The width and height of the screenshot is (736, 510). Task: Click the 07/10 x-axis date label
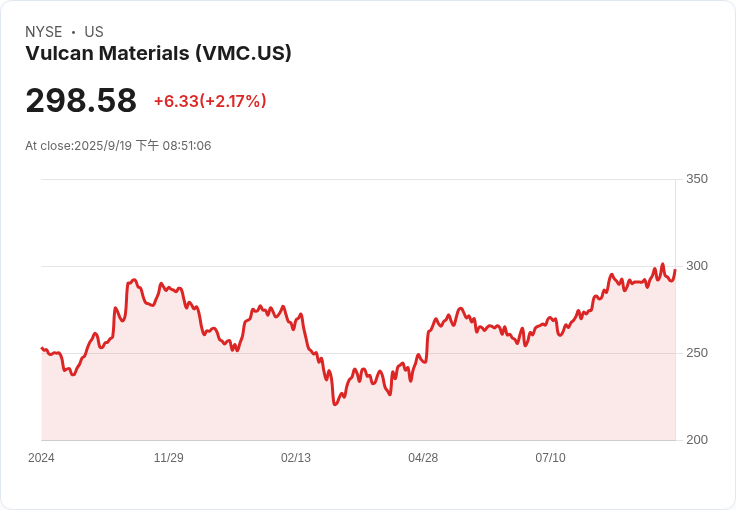(550, 458)
